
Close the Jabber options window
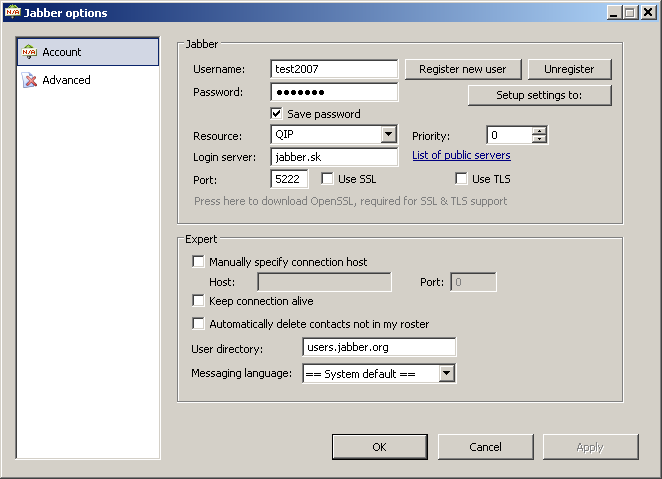(x=648, y=13)
